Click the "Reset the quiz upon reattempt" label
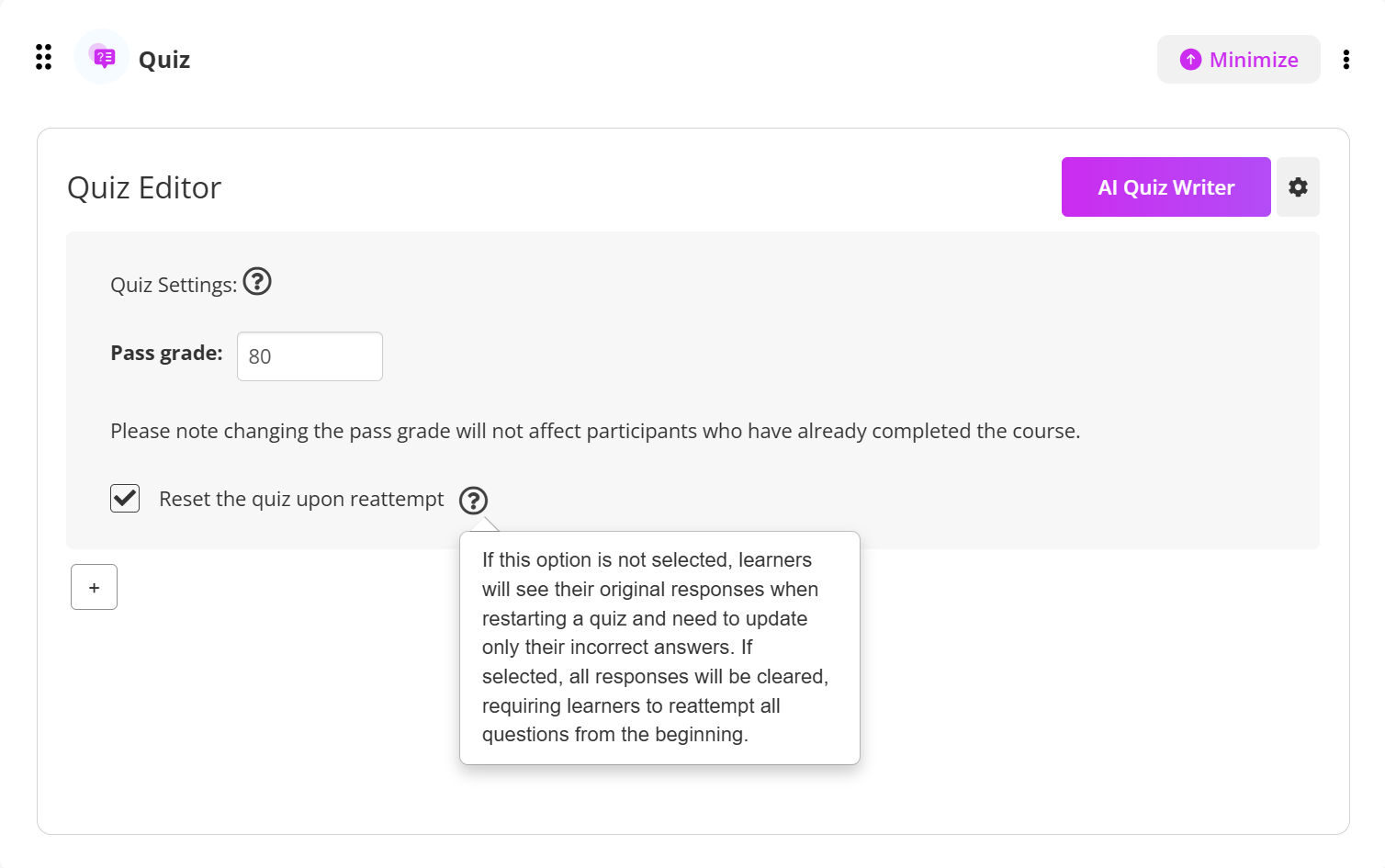The image size is (1385, 868). (x=301, y=500)
